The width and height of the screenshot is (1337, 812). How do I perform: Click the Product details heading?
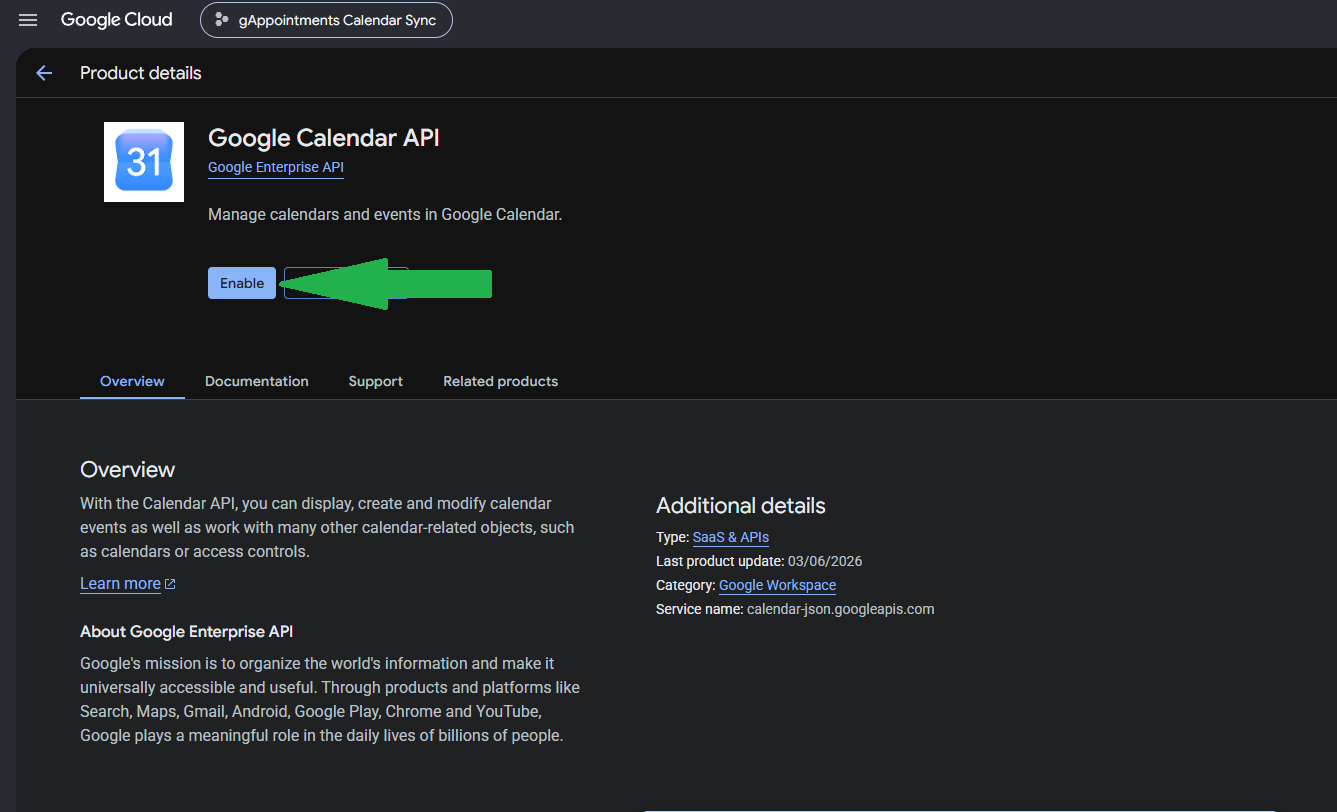[141, 73]
